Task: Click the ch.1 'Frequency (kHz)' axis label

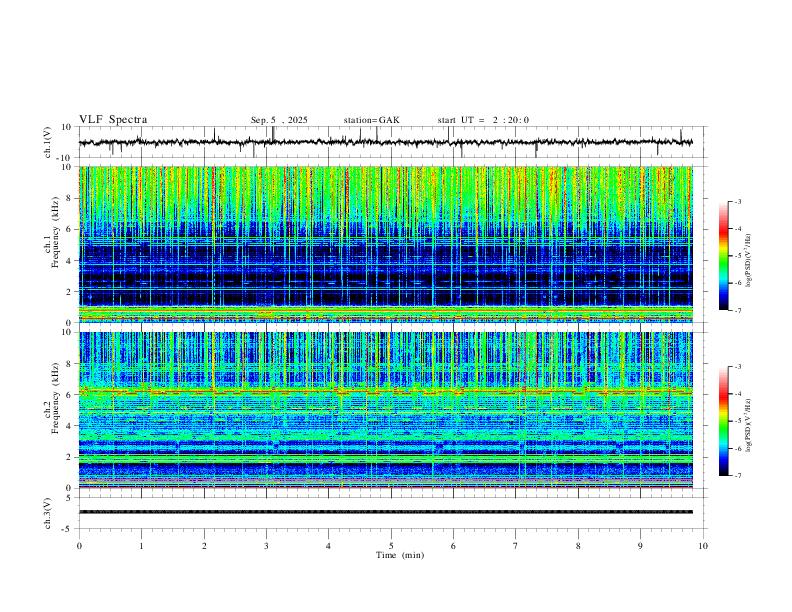Action: (55, 233)
